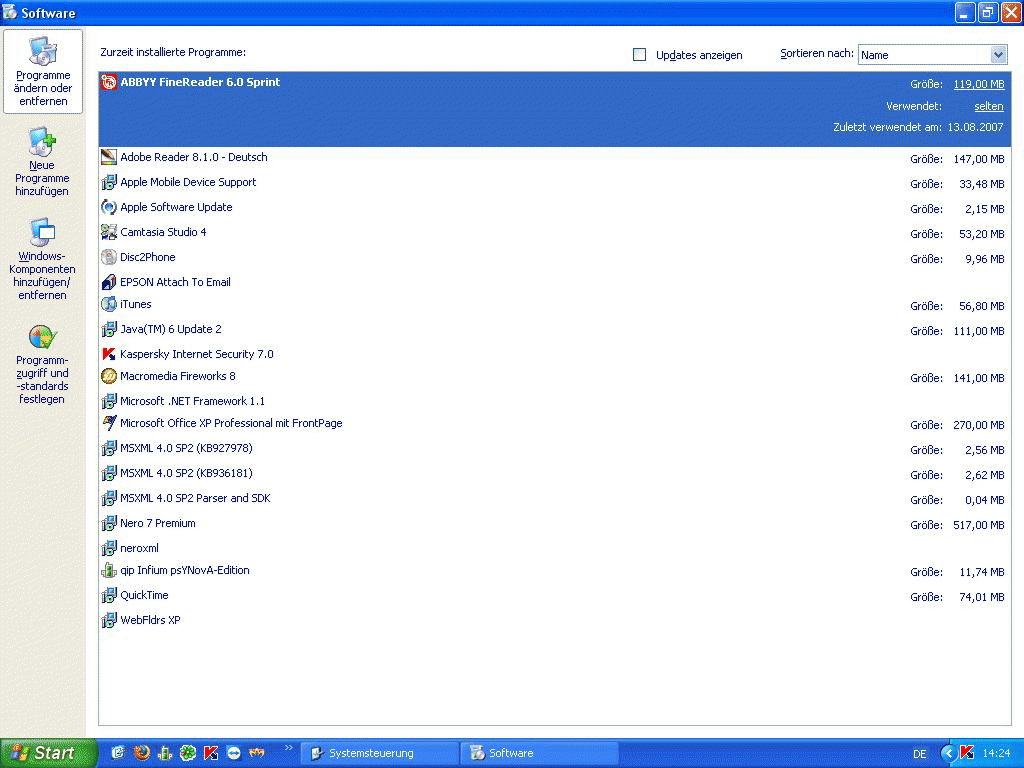Click 'Programmzugriff und -standards festlegen' icon
This screenshot has width=1024, height=768.
point(42,338)
